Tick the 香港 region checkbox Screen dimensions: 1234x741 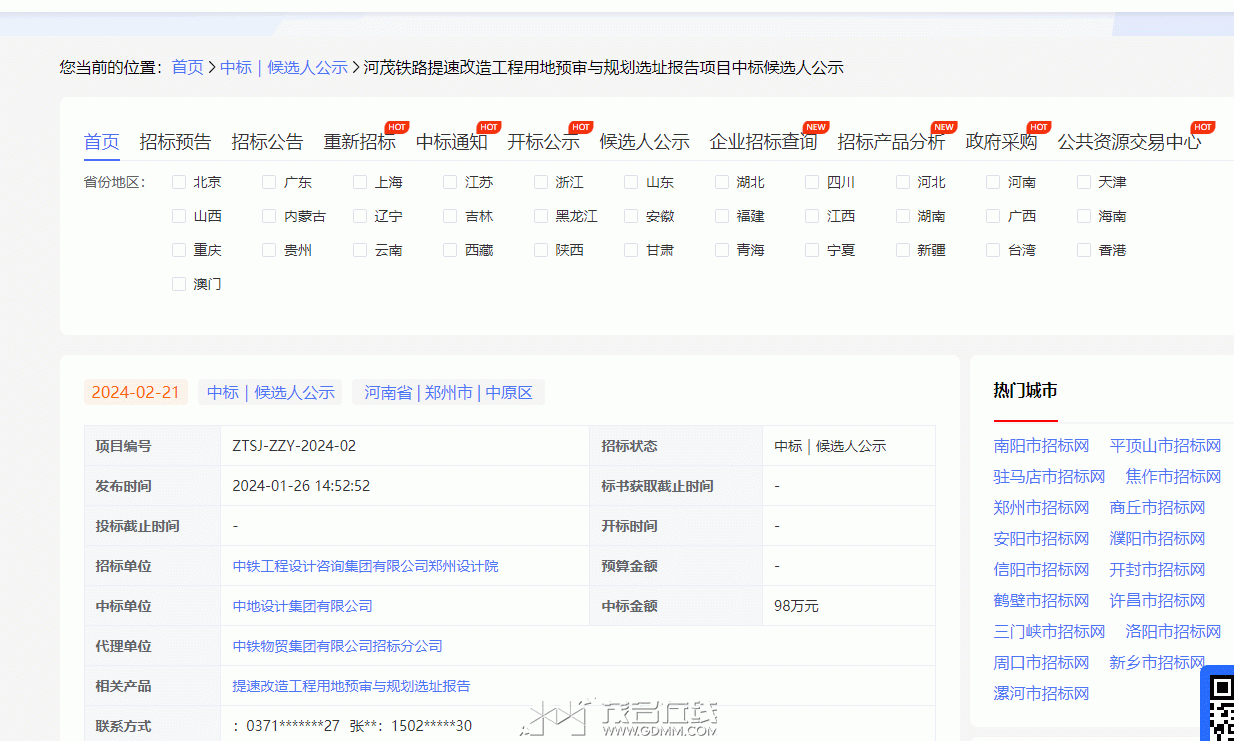(x=1084, y=250)
